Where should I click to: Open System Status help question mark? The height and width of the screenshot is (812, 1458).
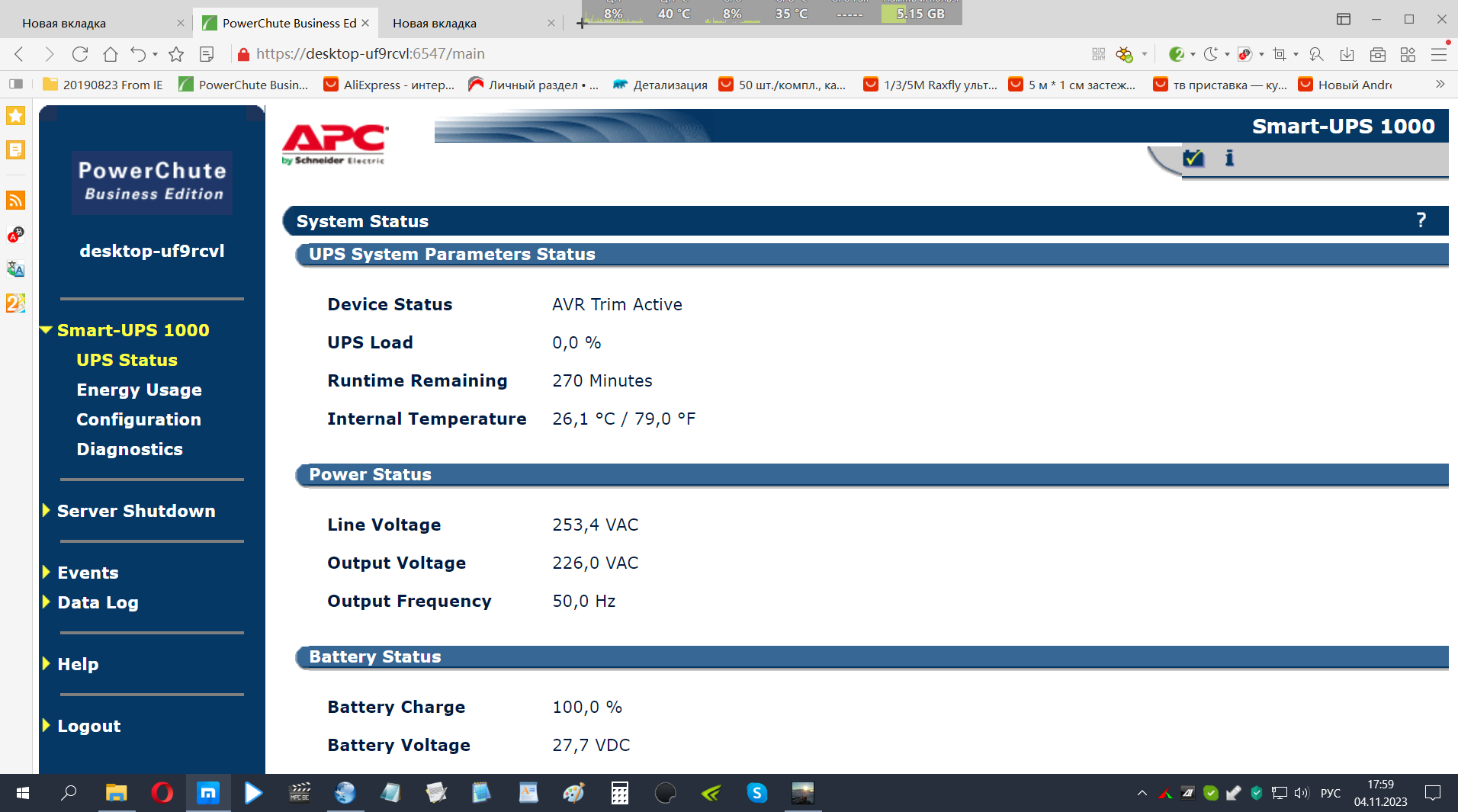[x=1421, y=220]
